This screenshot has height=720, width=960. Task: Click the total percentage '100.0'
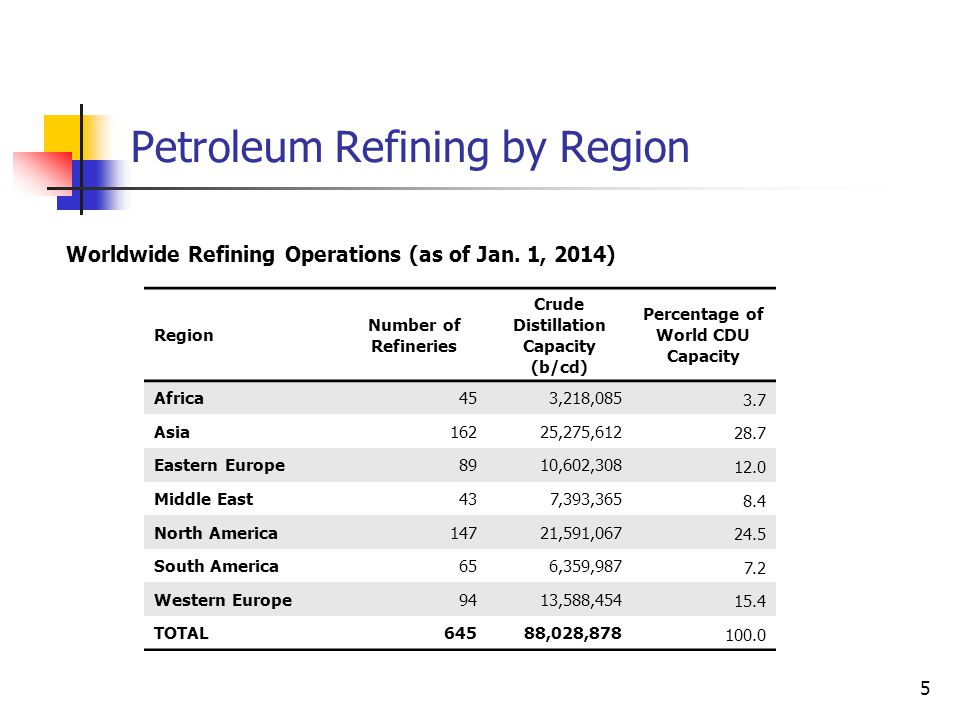746,635
